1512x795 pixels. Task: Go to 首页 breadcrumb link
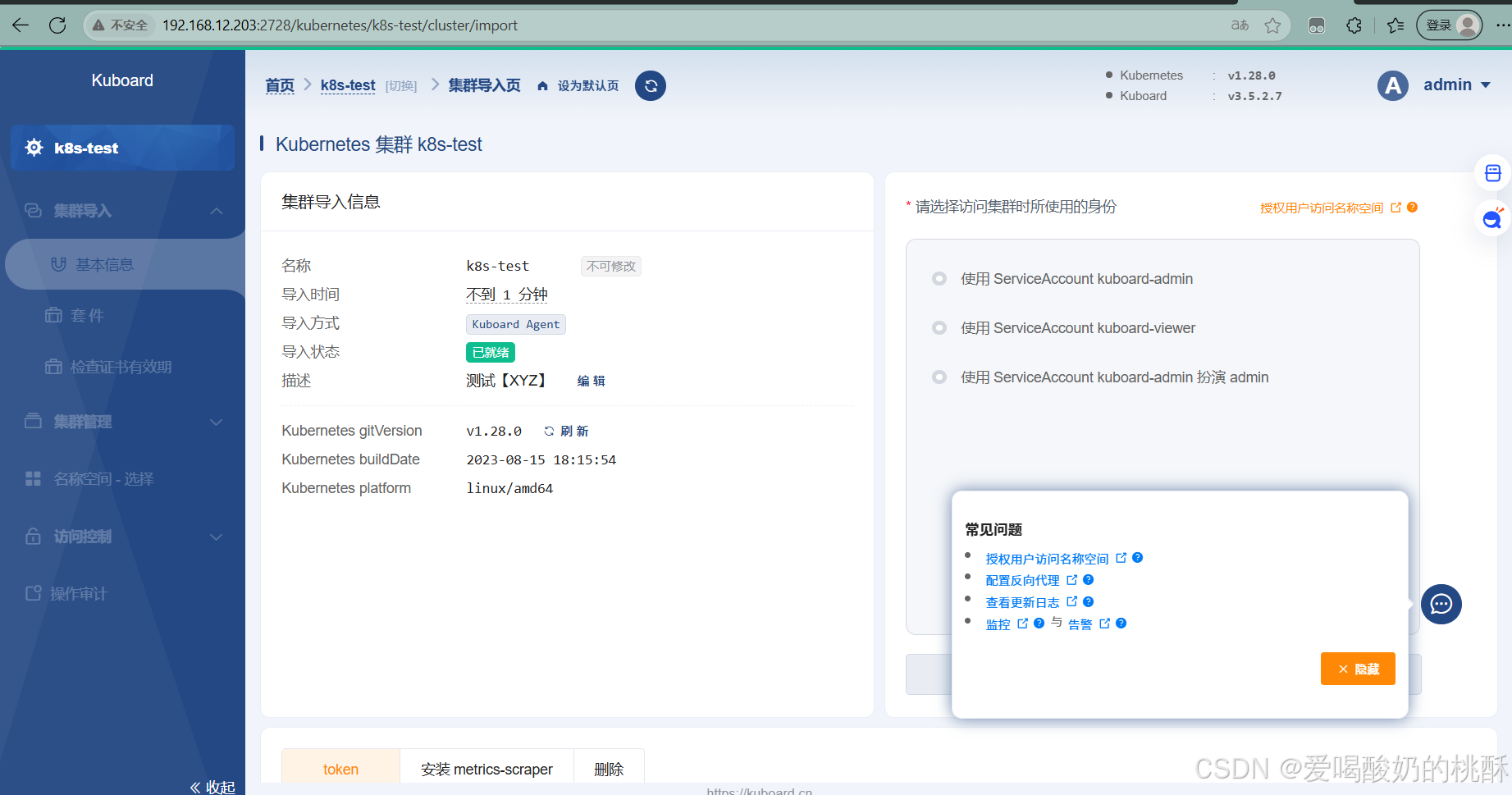(280, 85)
